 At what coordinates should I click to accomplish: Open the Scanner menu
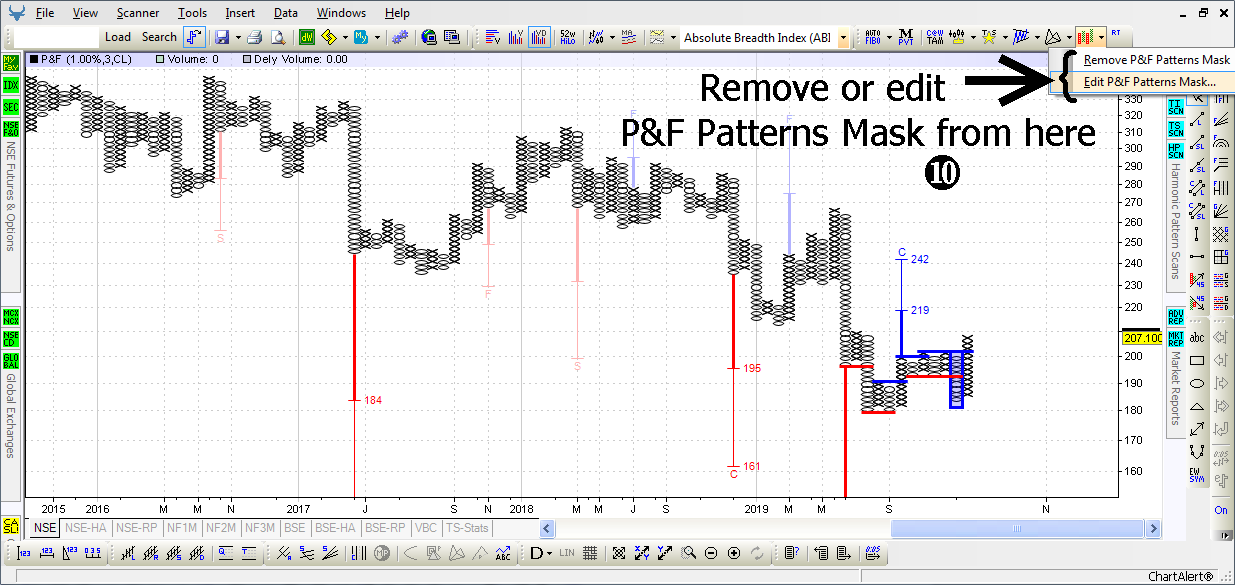[x=137, y=13]
